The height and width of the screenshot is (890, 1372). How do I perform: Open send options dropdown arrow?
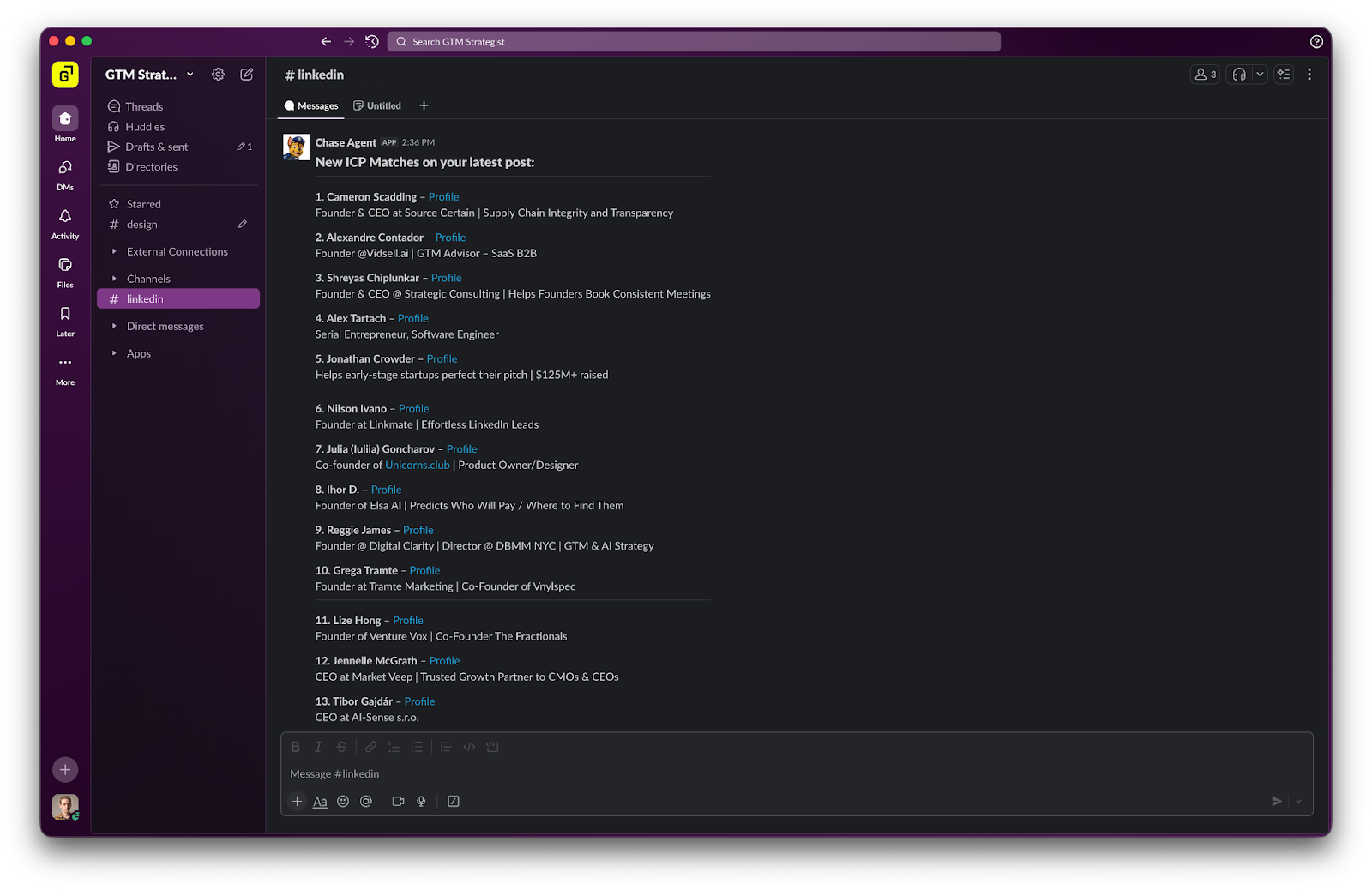(1298, 801)
